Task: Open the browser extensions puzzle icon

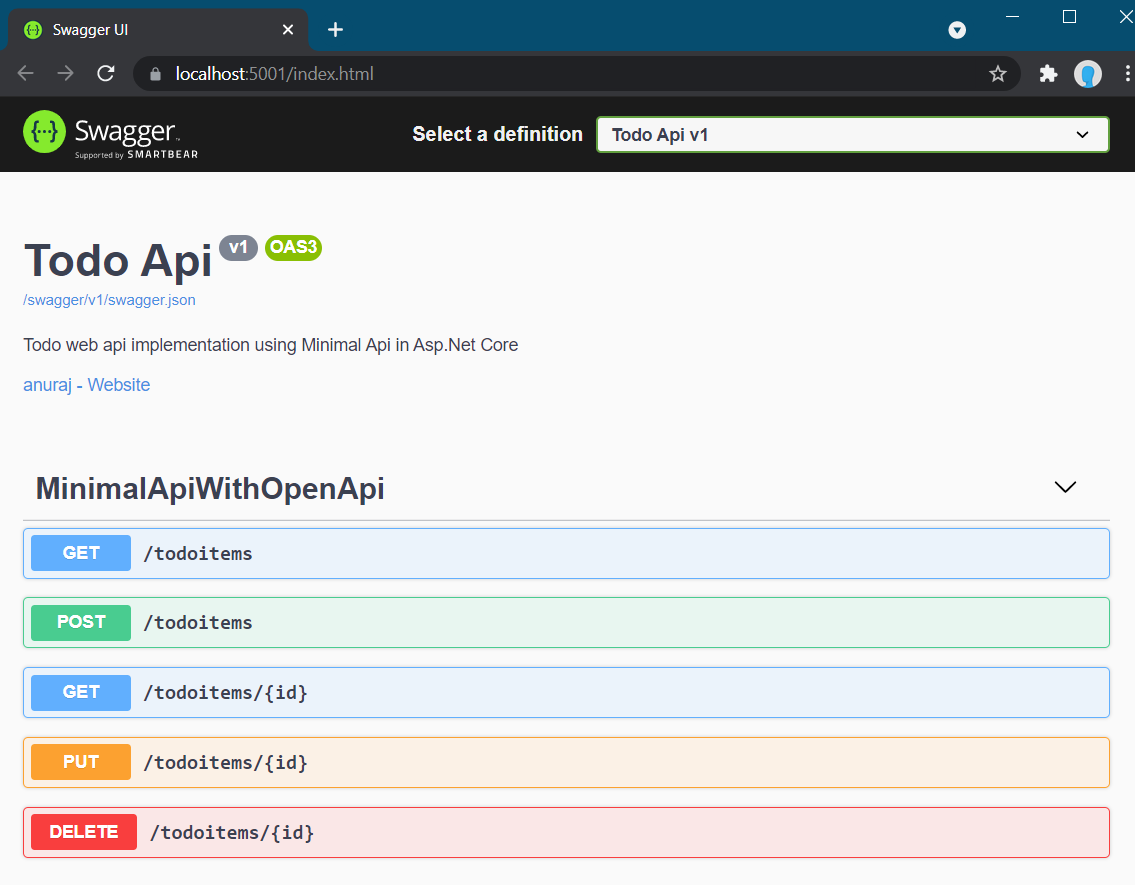Action: point(1048,74)
